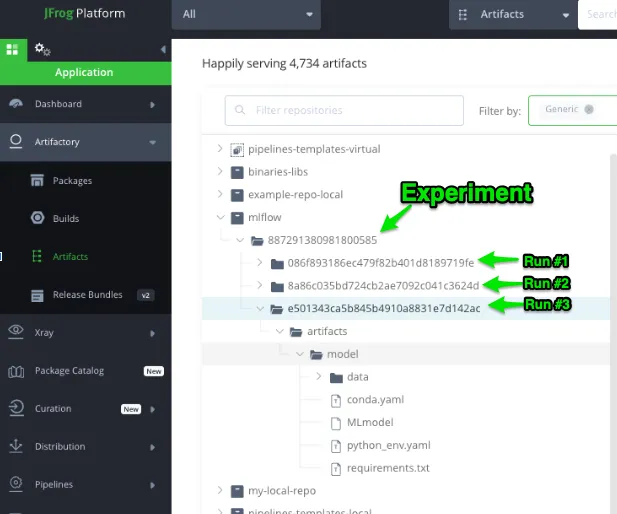Click the my-local-repo repository icon
Image resolution: width=617 pixels, height=514 pixels.
coord(237,491)
